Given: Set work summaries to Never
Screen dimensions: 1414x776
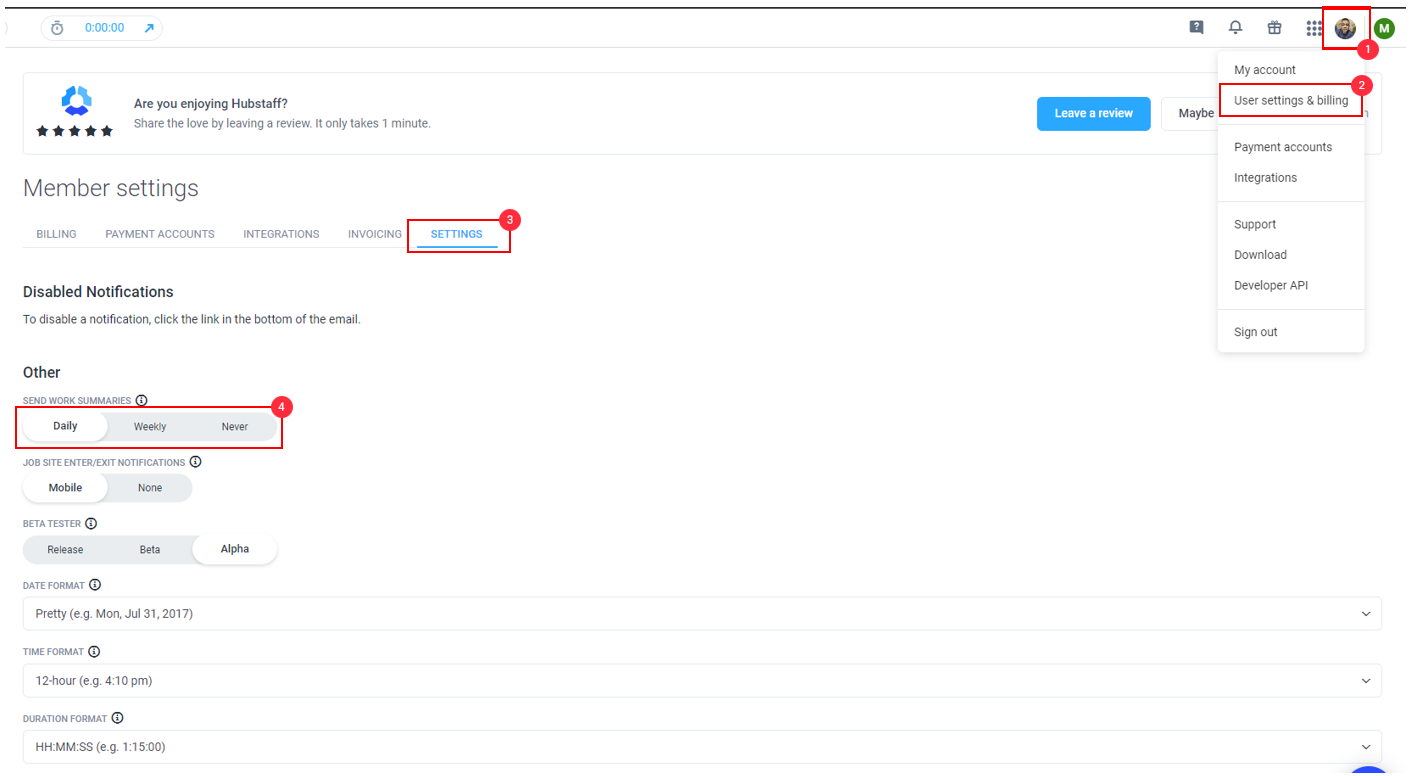Looking at the screenshot, I should 235,427.
